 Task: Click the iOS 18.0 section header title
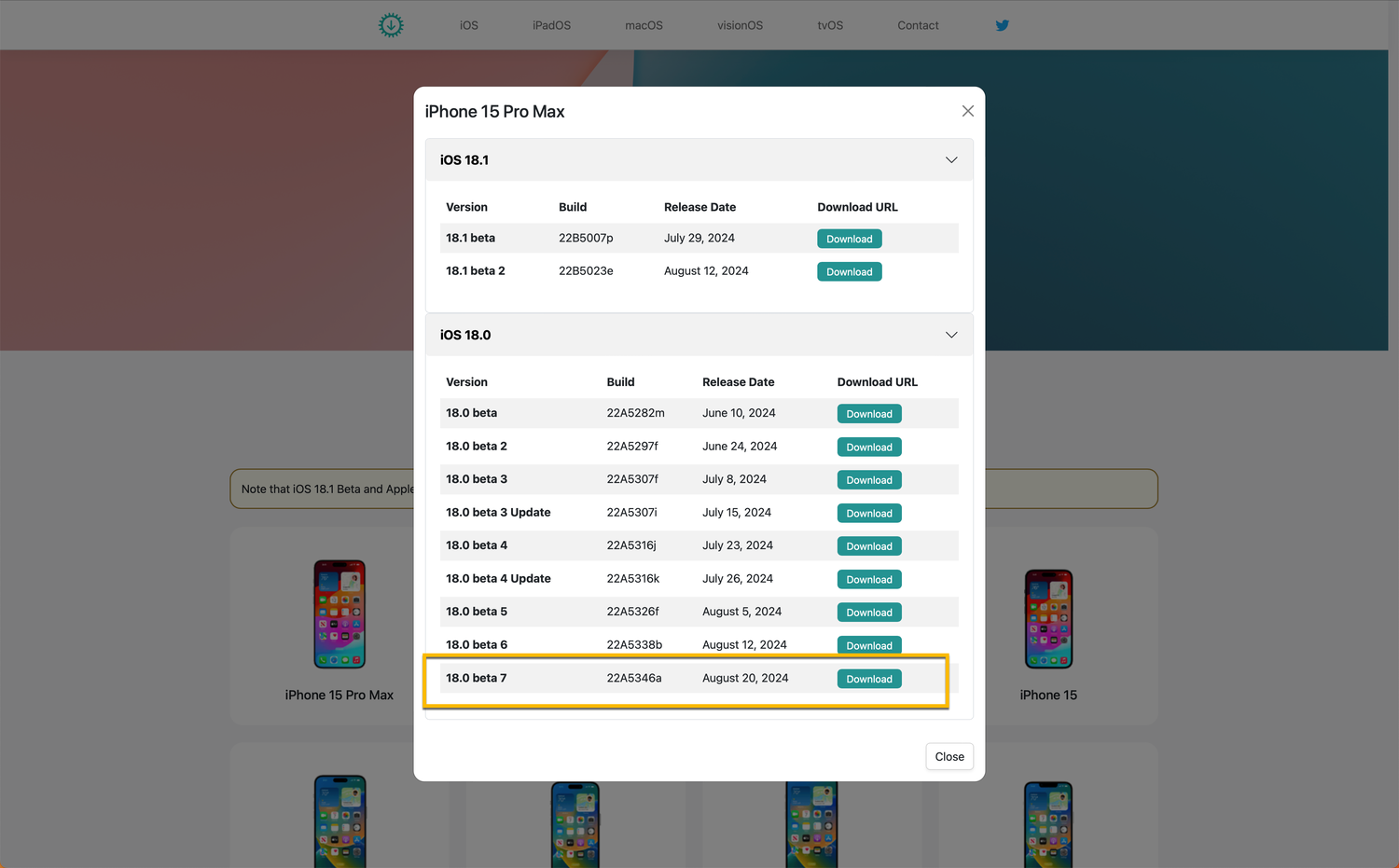(465, 335)
